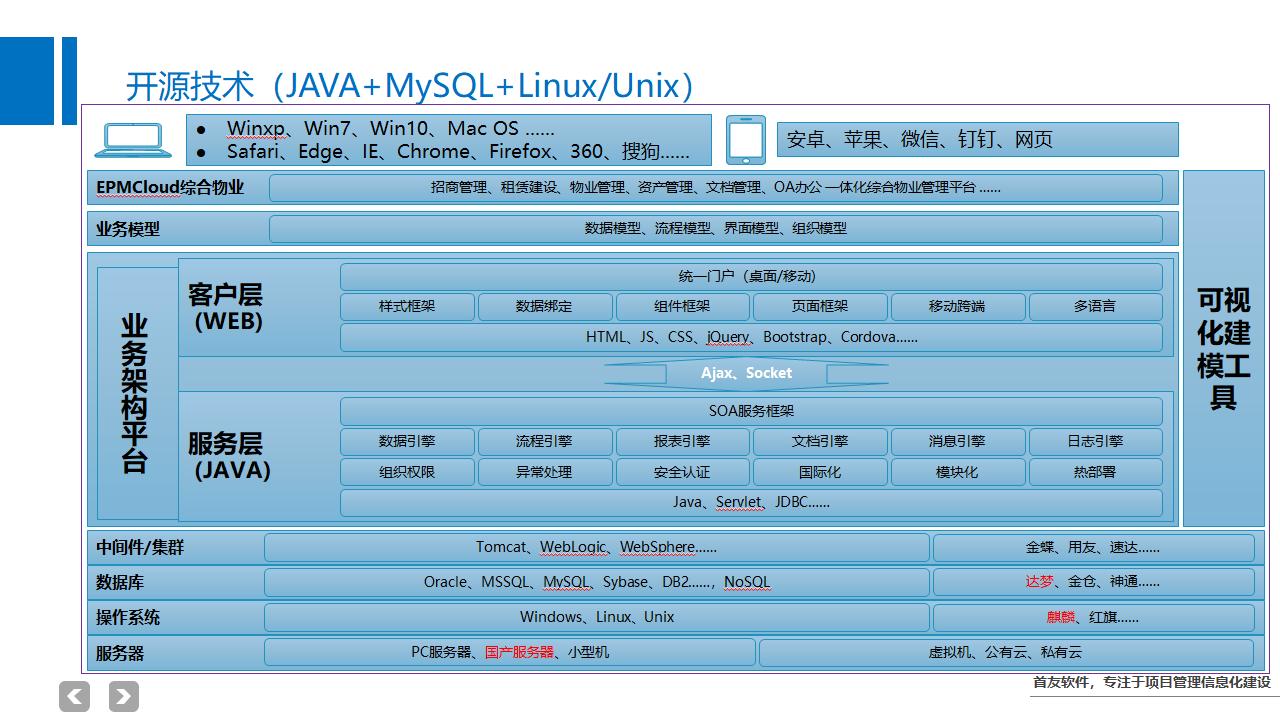
Task: Click the 组织权限 box
Action: [x=407, y=472]
